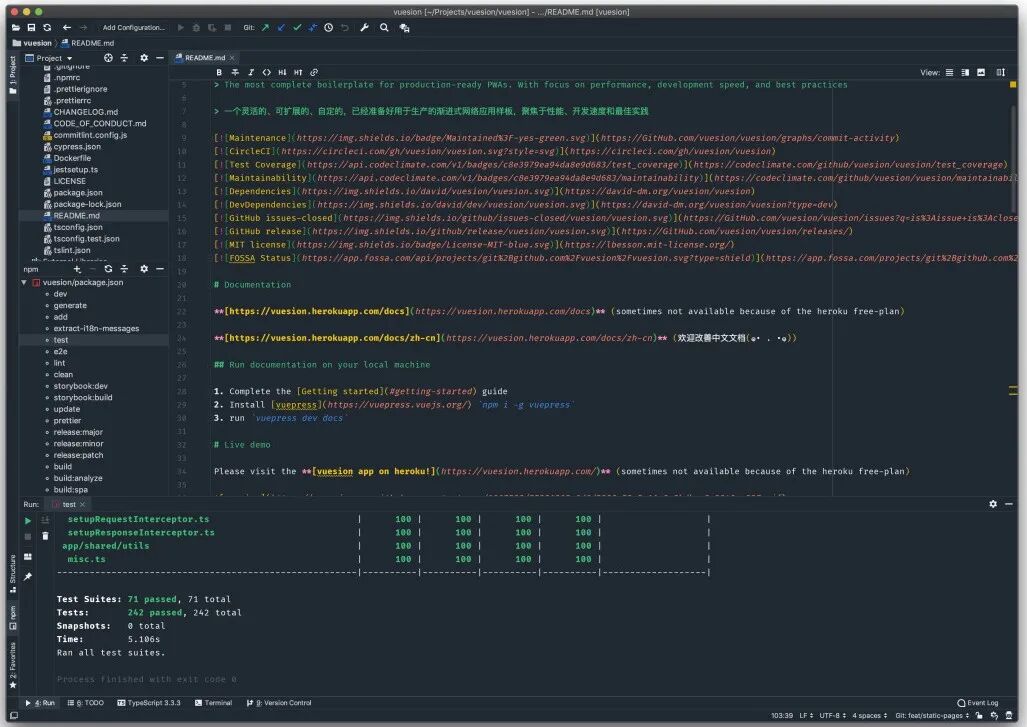1027x727 pixels.
Task: Open 9: Version Control tool window
Action: coord(279,703)
